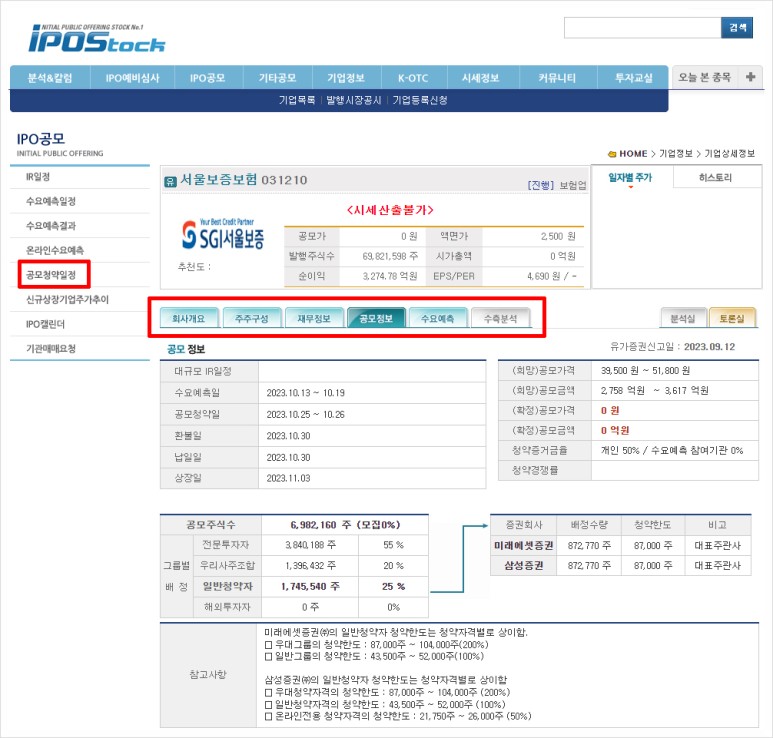Open the 투자교실 menu
773x738 pixels.
(x=633, y=78)
